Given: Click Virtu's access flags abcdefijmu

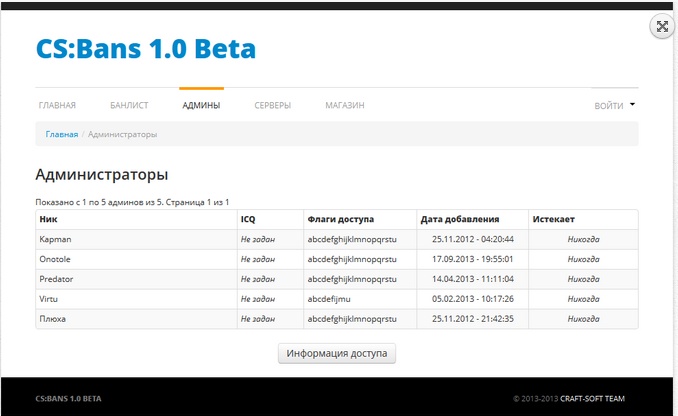Looking at the screenshot, I should [x=329, y=299].
